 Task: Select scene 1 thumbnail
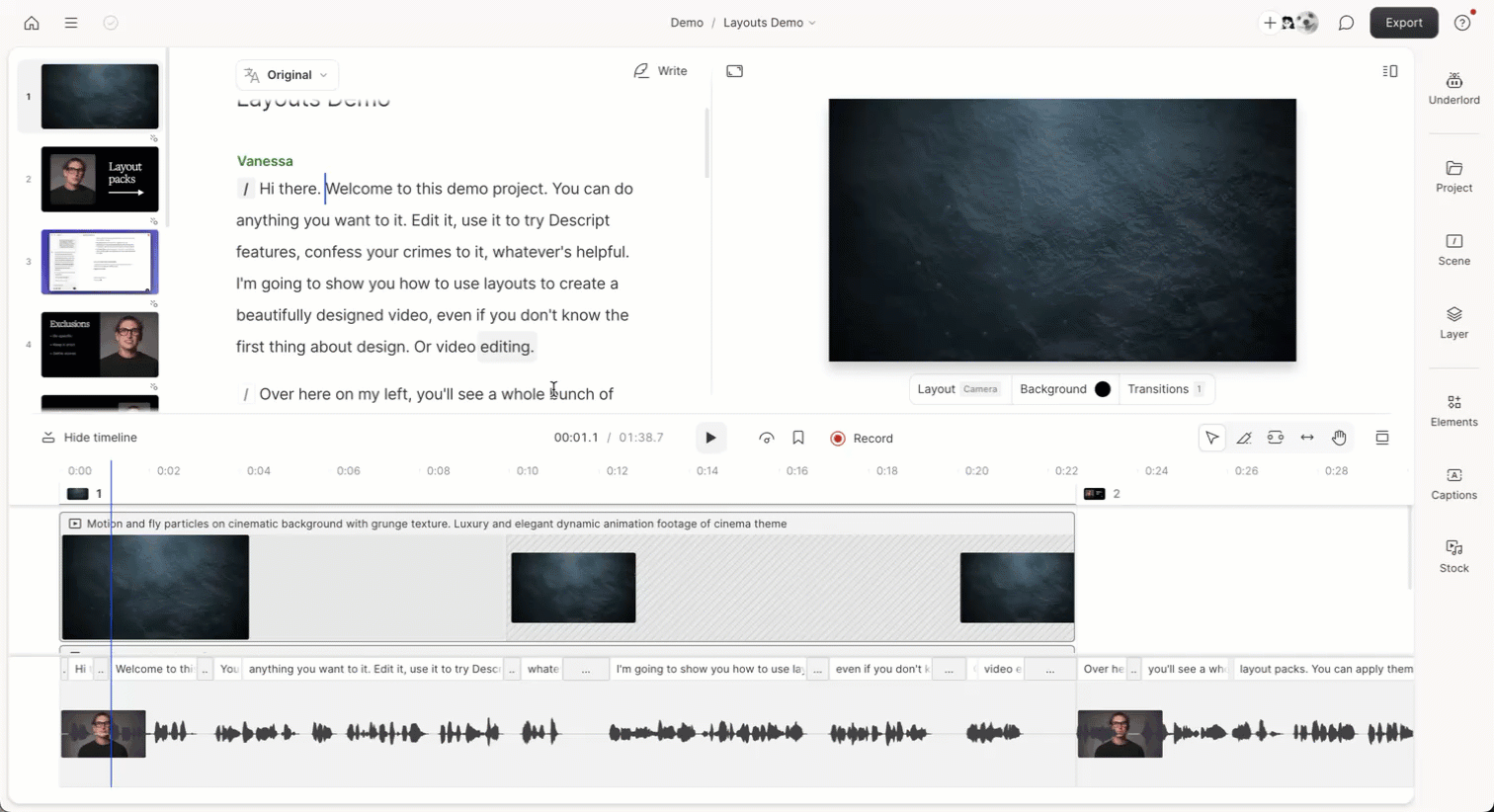[x=100, y=97]
